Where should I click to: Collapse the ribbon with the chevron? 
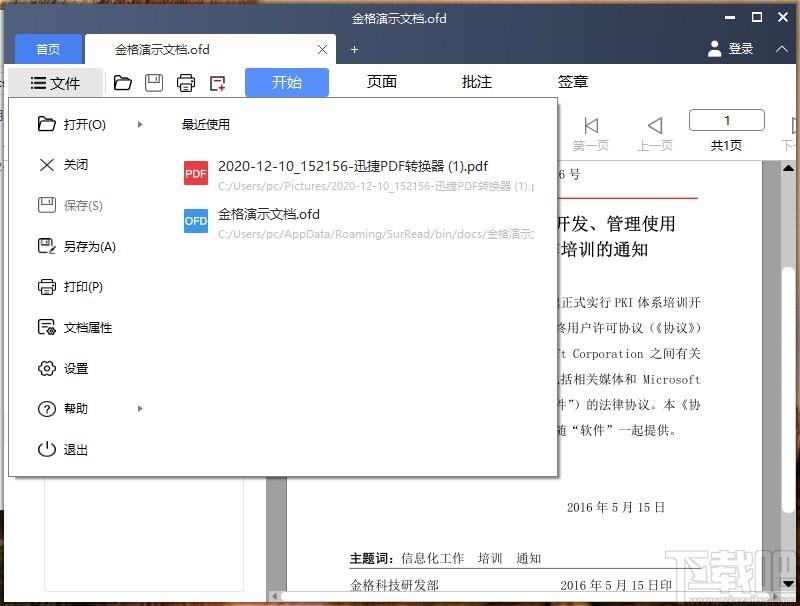pos(782,49)
